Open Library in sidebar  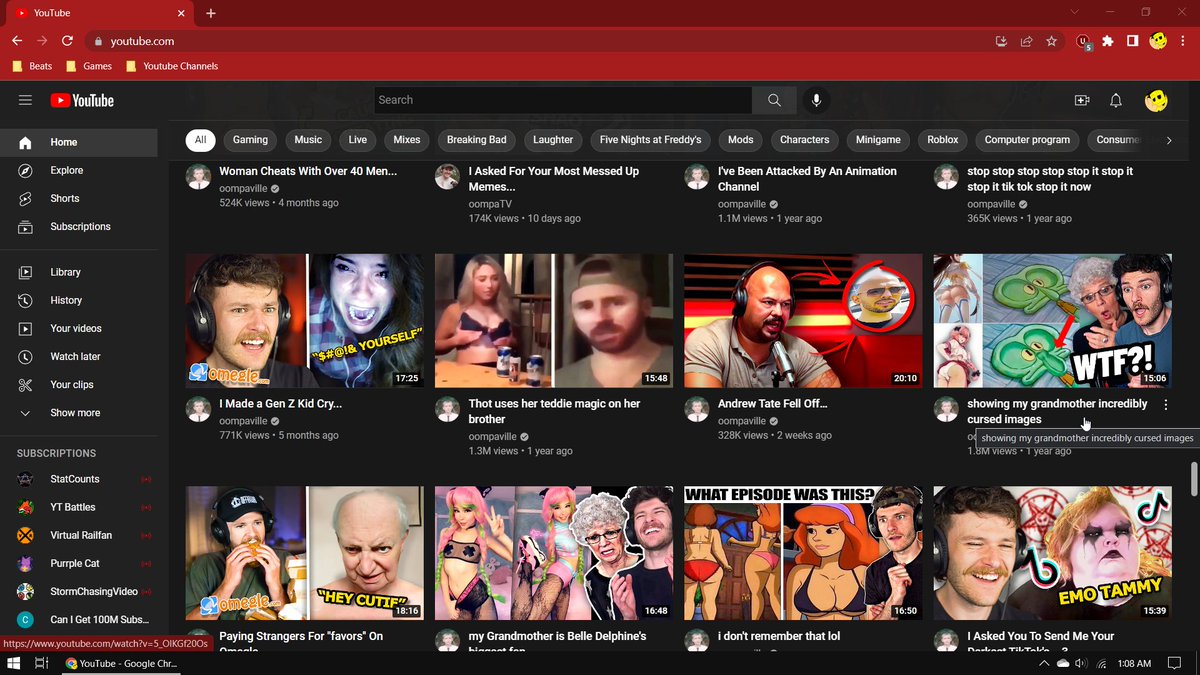coord(79,272)
